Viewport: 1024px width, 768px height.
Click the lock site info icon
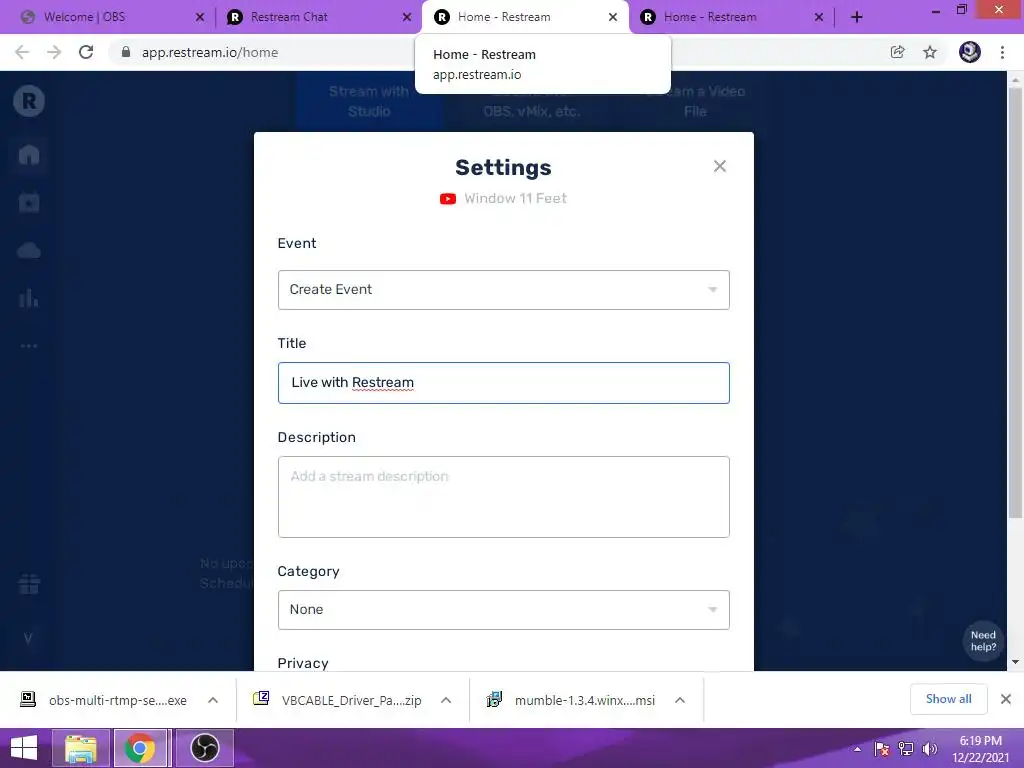pyautogui.click(x=126, y=52)
